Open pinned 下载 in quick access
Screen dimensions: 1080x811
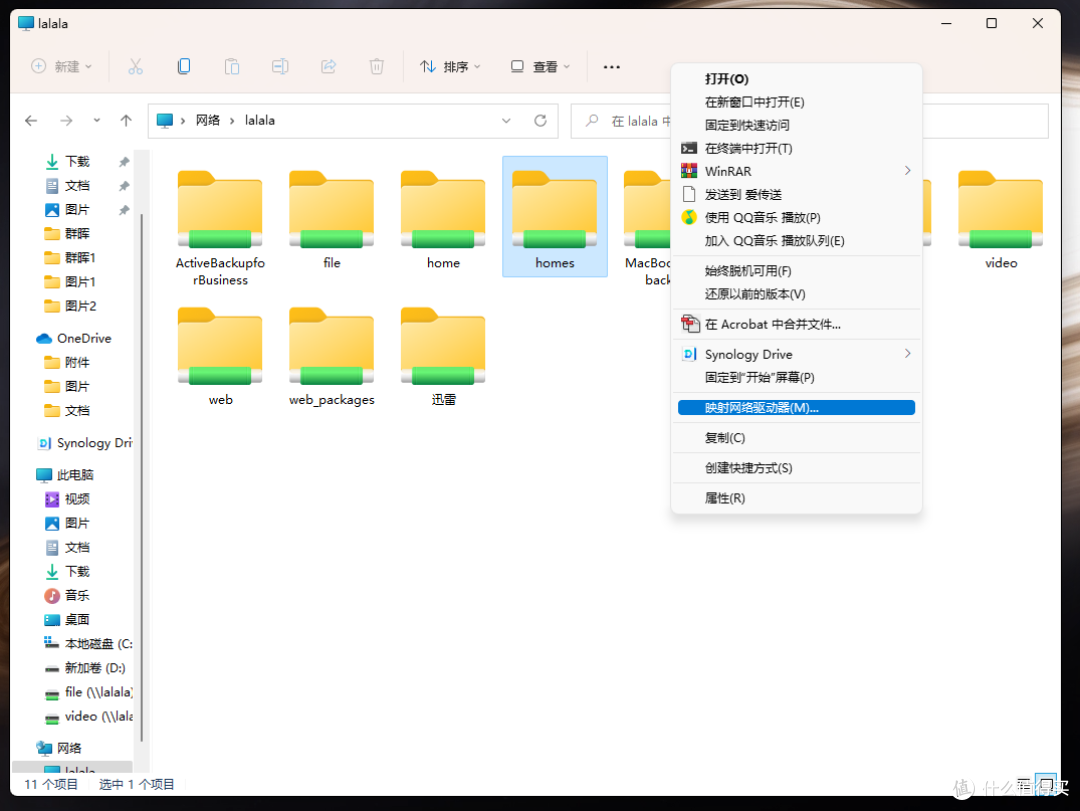tap(67, 161)
